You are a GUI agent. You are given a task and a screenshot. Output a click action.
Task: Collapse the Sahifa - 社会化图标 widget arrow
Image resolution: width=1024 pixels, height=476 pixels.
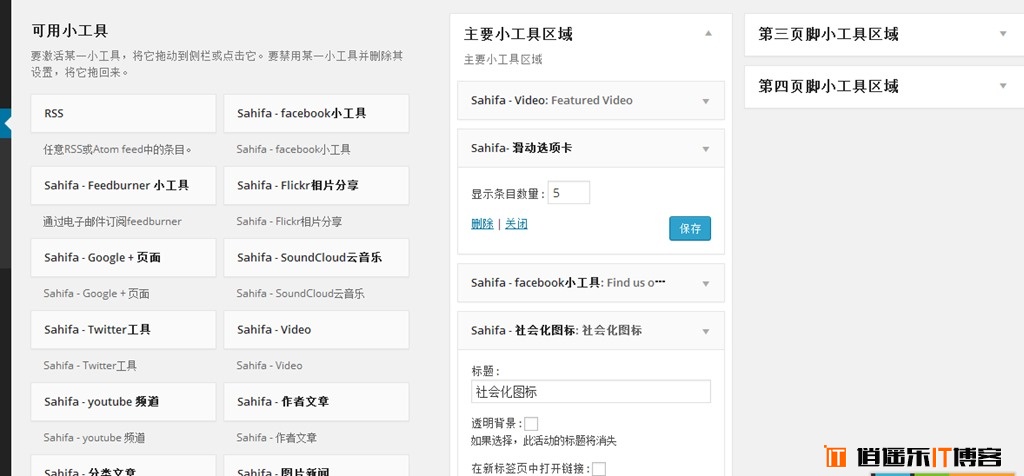705,331
